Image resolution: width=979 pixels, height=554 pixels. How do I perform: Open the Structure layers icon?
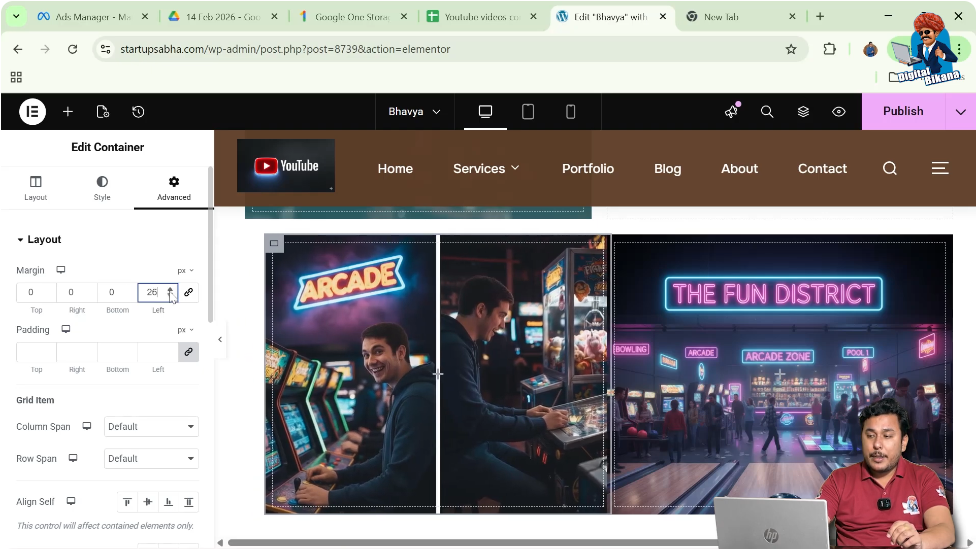pos(803,112)
